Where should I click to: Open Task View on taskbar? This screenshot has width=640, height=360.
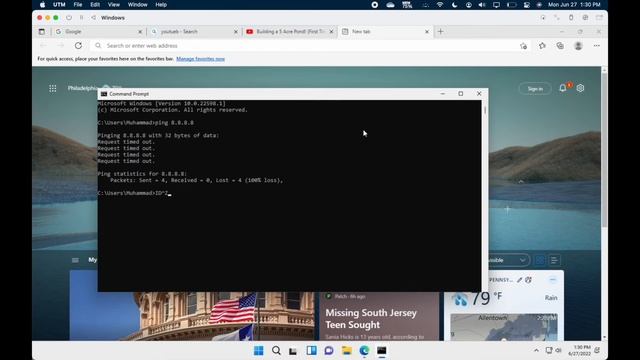coord(293,351)
